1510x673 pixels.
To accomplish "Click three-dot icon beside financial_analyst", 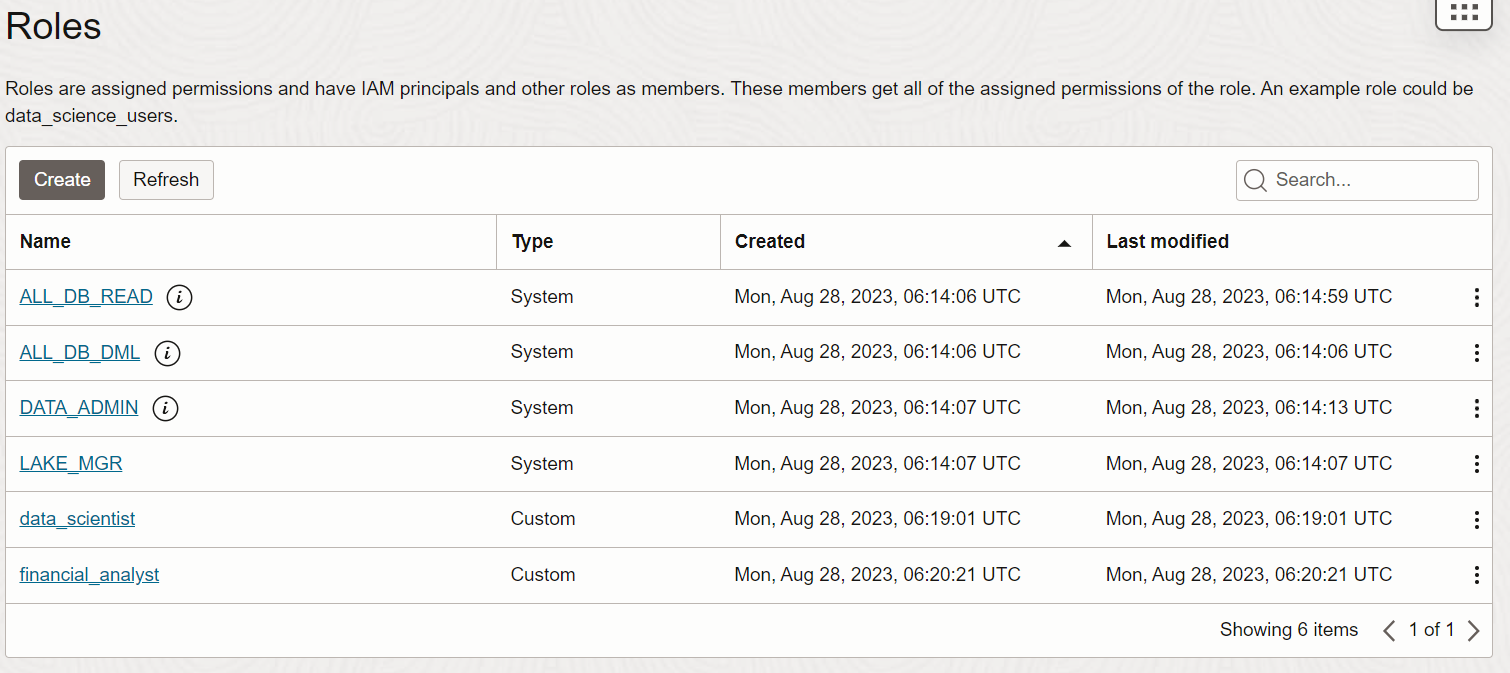I will [x=1477, y=575].
